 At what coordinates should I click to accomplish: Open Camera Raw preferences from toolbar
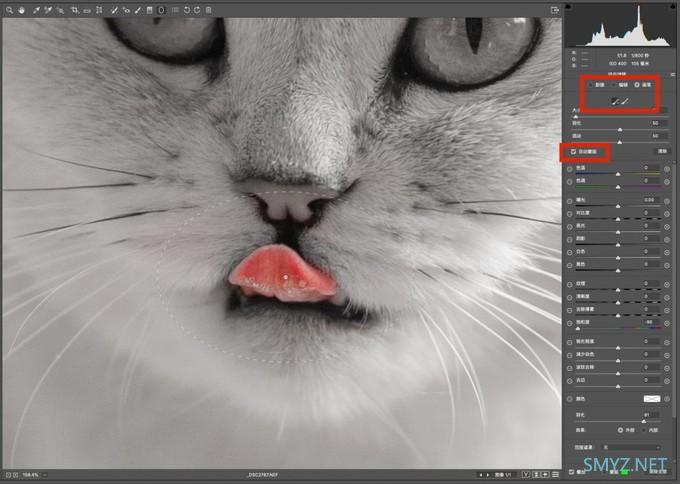(175, 10)
